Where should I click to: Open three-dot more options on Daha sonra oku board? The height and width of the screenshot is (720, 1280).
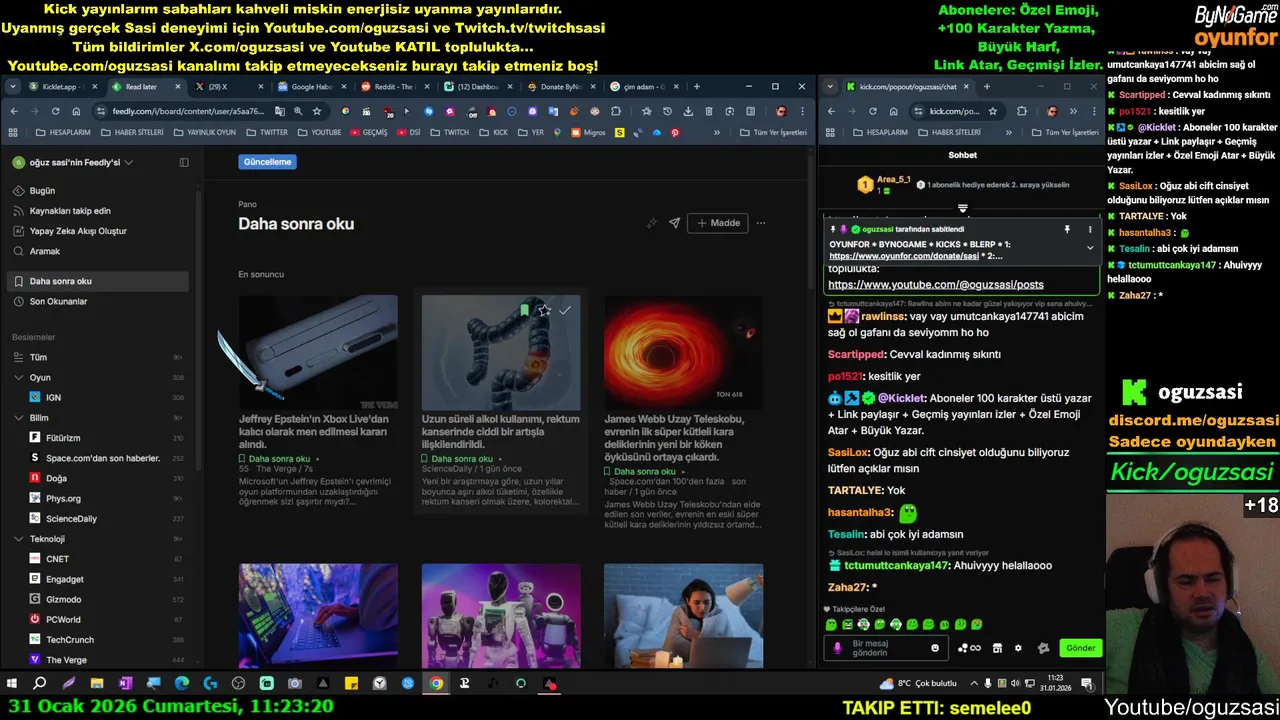[761, 223]
